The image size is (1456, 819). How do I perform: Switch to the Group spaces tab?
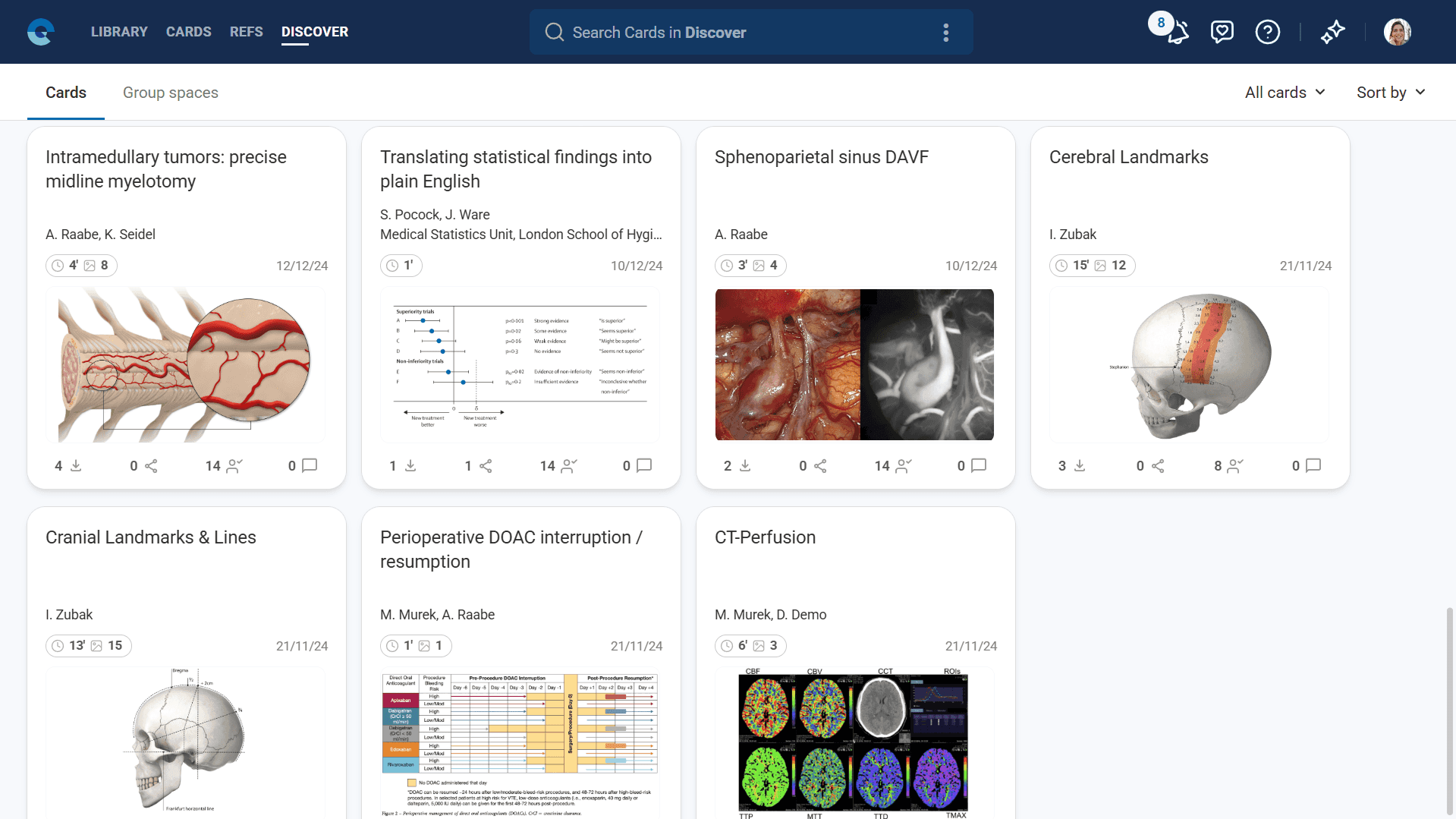(x=170, y=93)
